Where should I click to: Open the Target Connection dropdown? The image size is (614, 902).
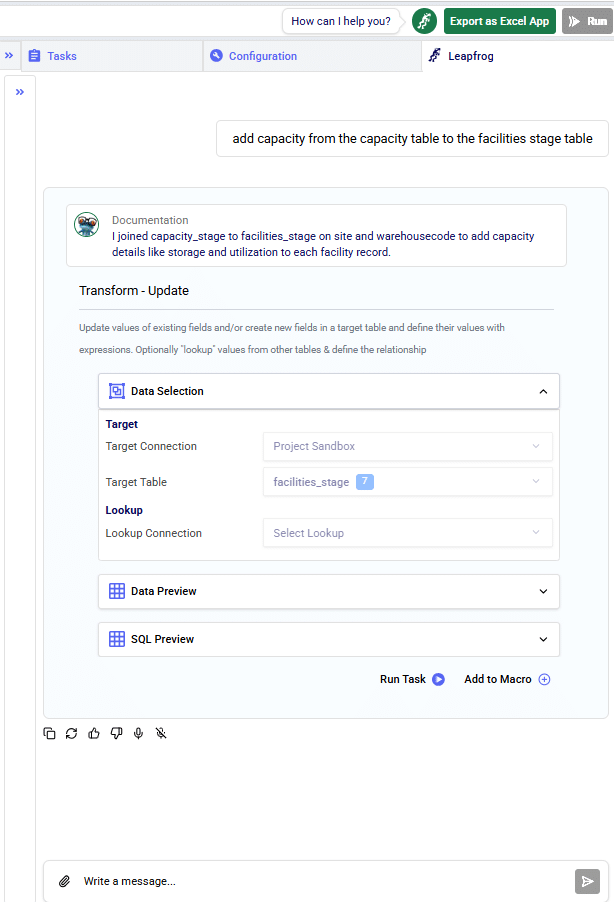pyautogui.click(x=407, y=446)
